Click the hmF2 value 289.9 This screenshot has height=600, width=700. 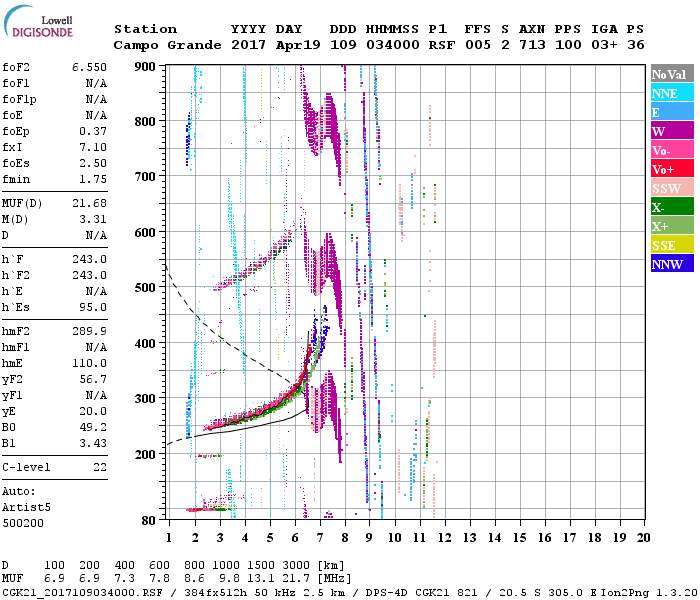click(89, 331)
